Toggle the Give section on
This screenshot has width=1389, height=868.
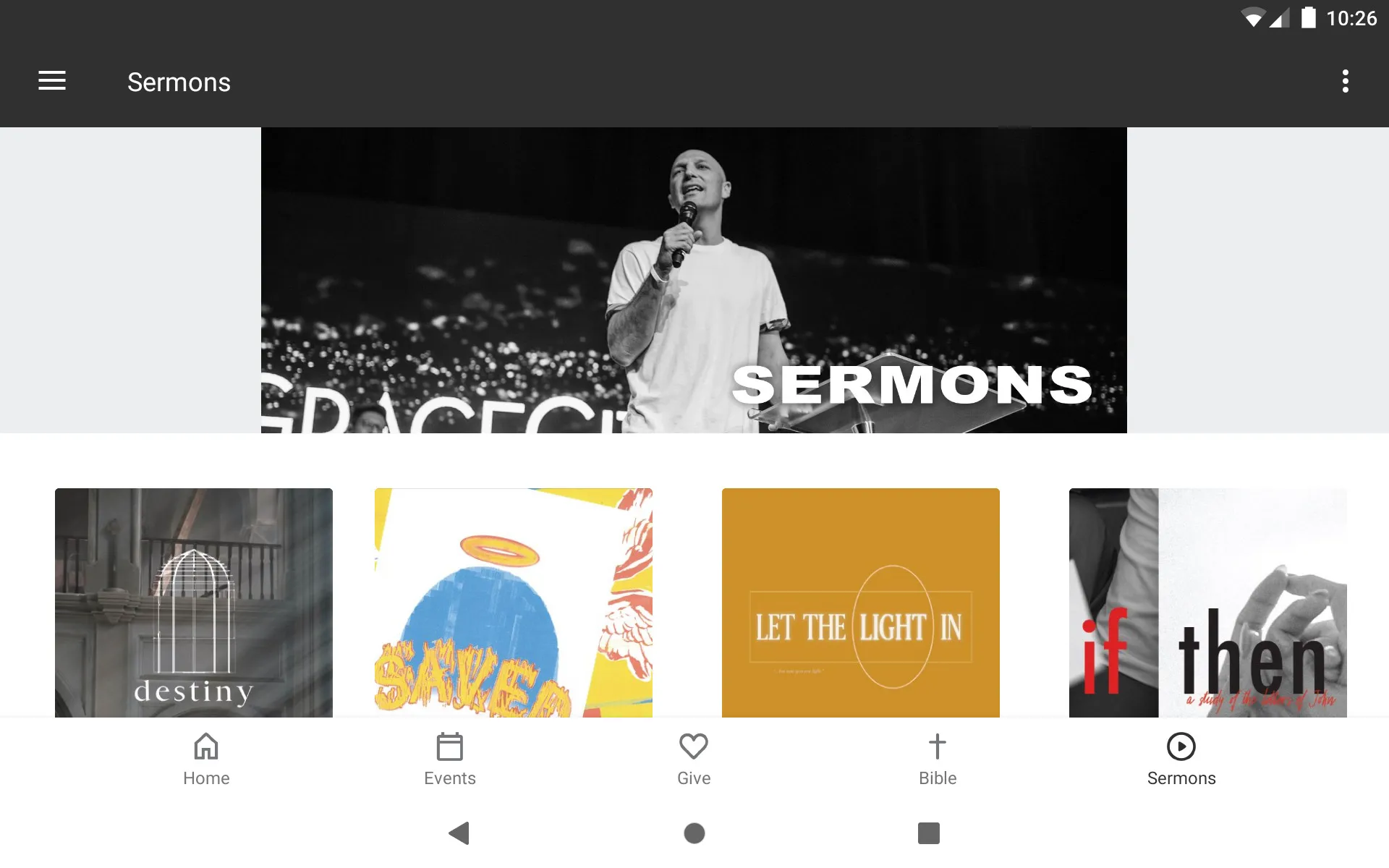tap(692, 758)
